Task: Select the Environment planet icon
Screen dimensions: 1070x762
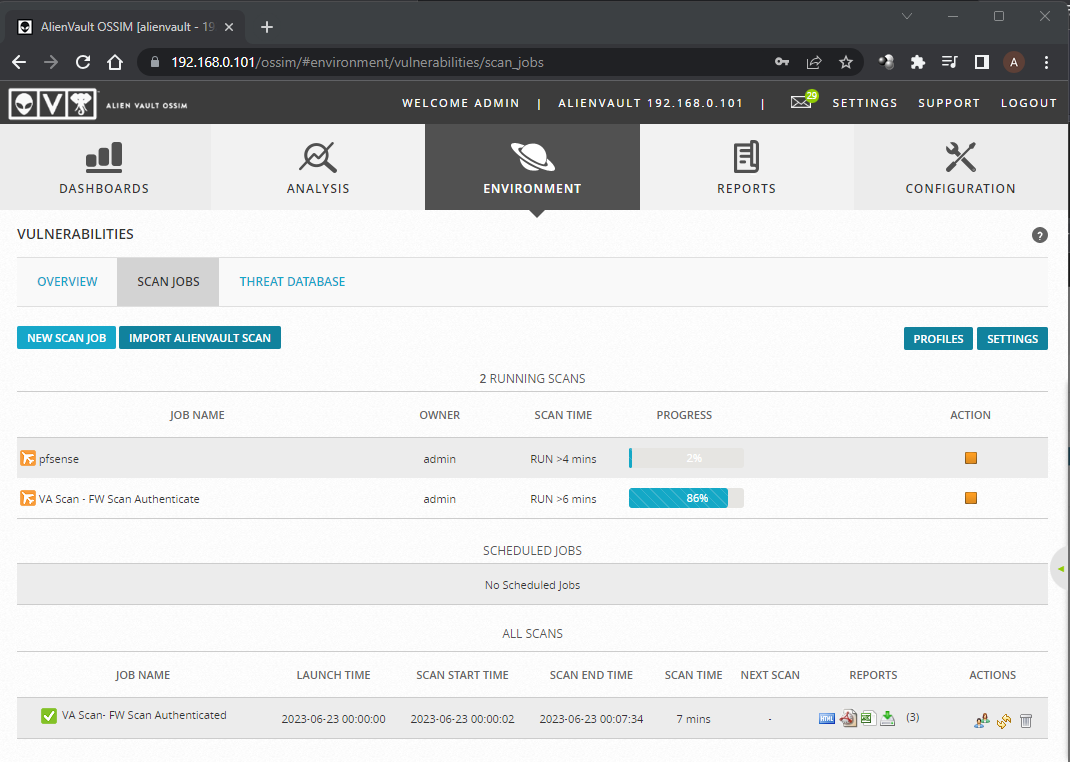Action: click(532, 157)
